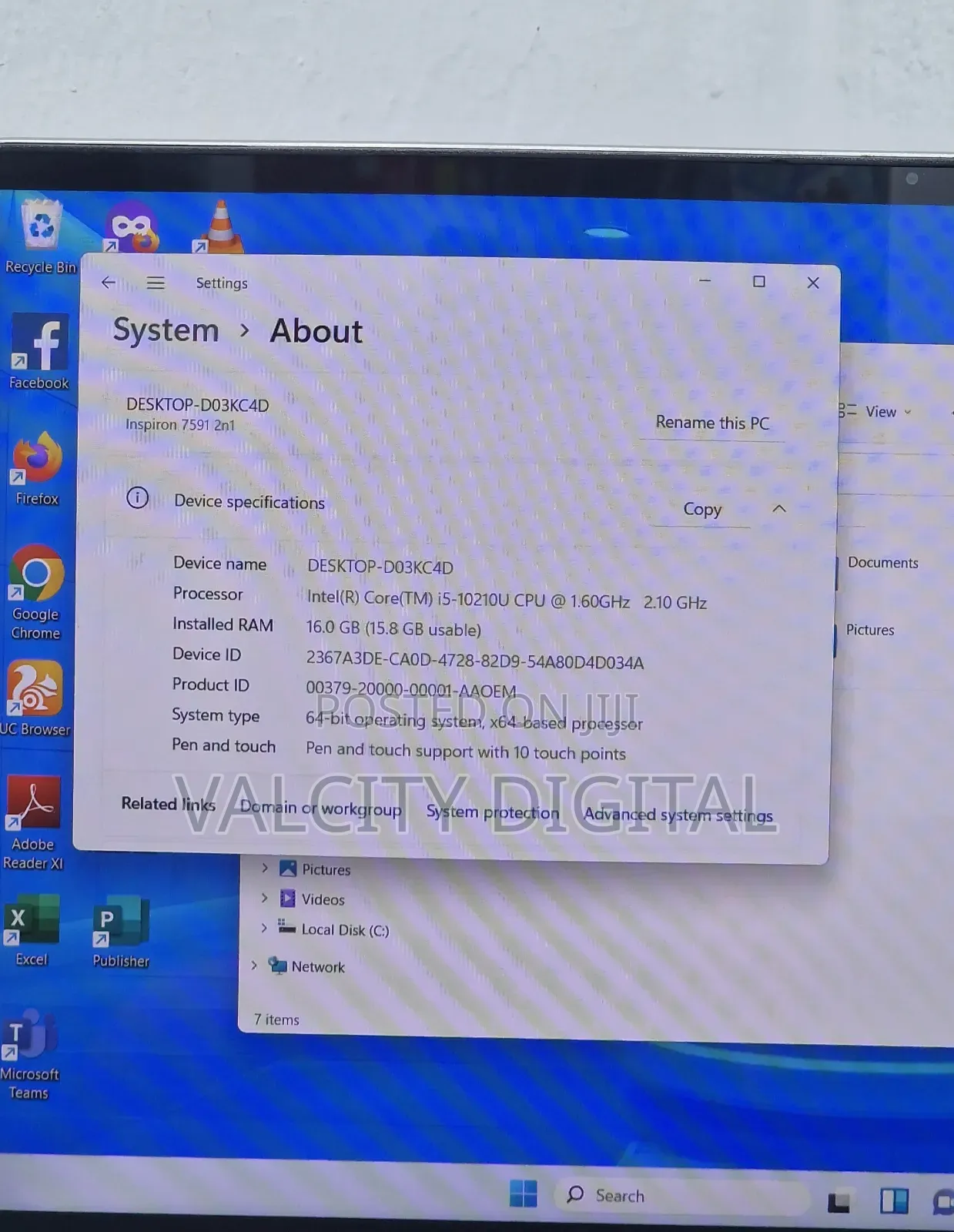Image resolution: width=954 pixels, height=1232 pixels.
Task: Open the Recycle Bin desktop icon
Action: (x=40, y=236)
